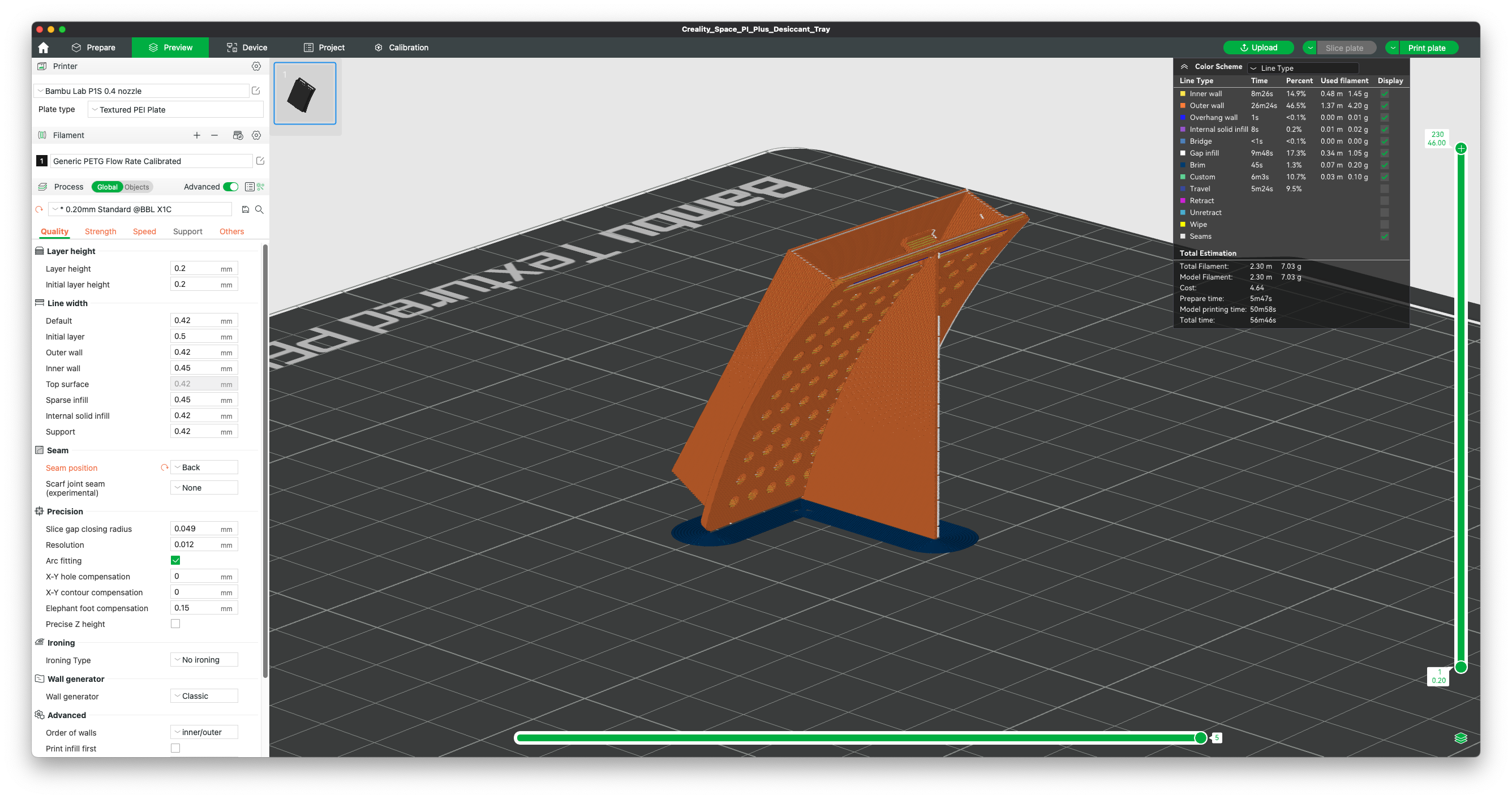Click layers icon at bottom right
The width and height of the screenshot is (1512, 799).
1461,738
